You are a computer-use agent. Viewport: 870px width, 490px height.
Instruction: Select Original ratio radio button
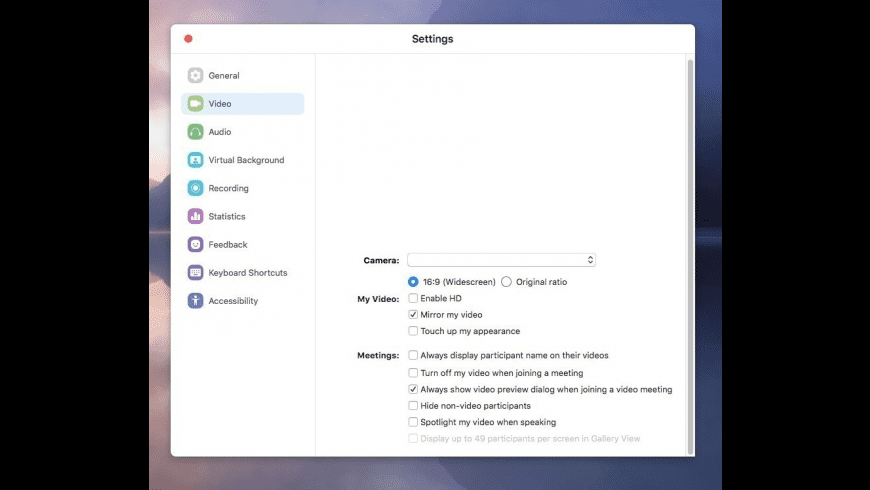pos(506,282)
